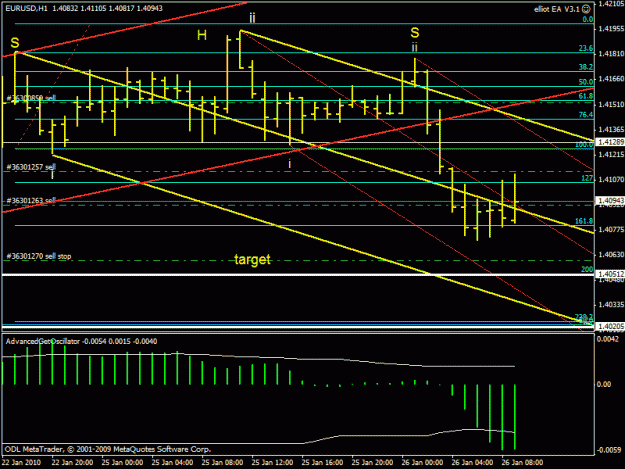
Task: Click the '25 Jan 12:00' time axis label
Action: coord(272,463)
